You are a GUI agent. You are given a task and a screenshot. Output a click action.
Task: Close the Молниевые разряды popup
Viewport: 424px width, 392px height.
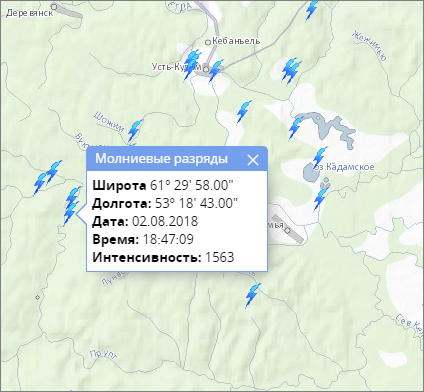tap(253, 160)
